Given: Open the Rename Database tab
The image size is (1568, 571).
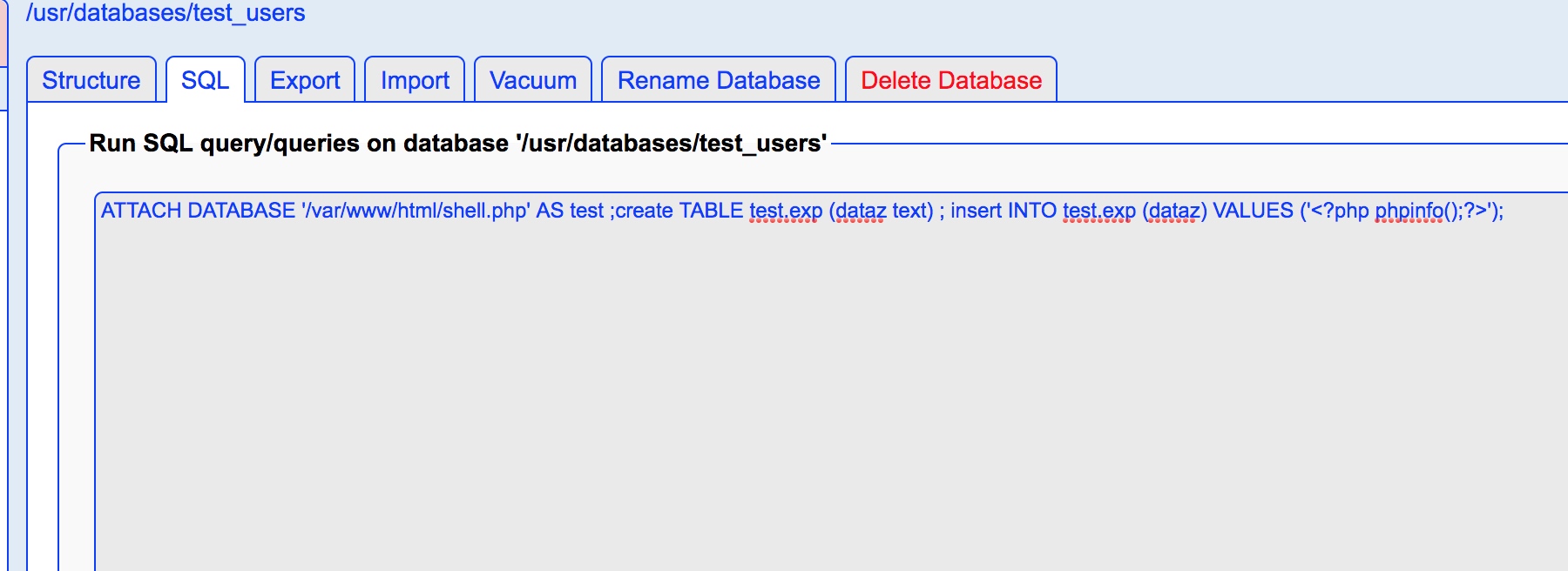Looking at the screenshot, I should 719,80.
